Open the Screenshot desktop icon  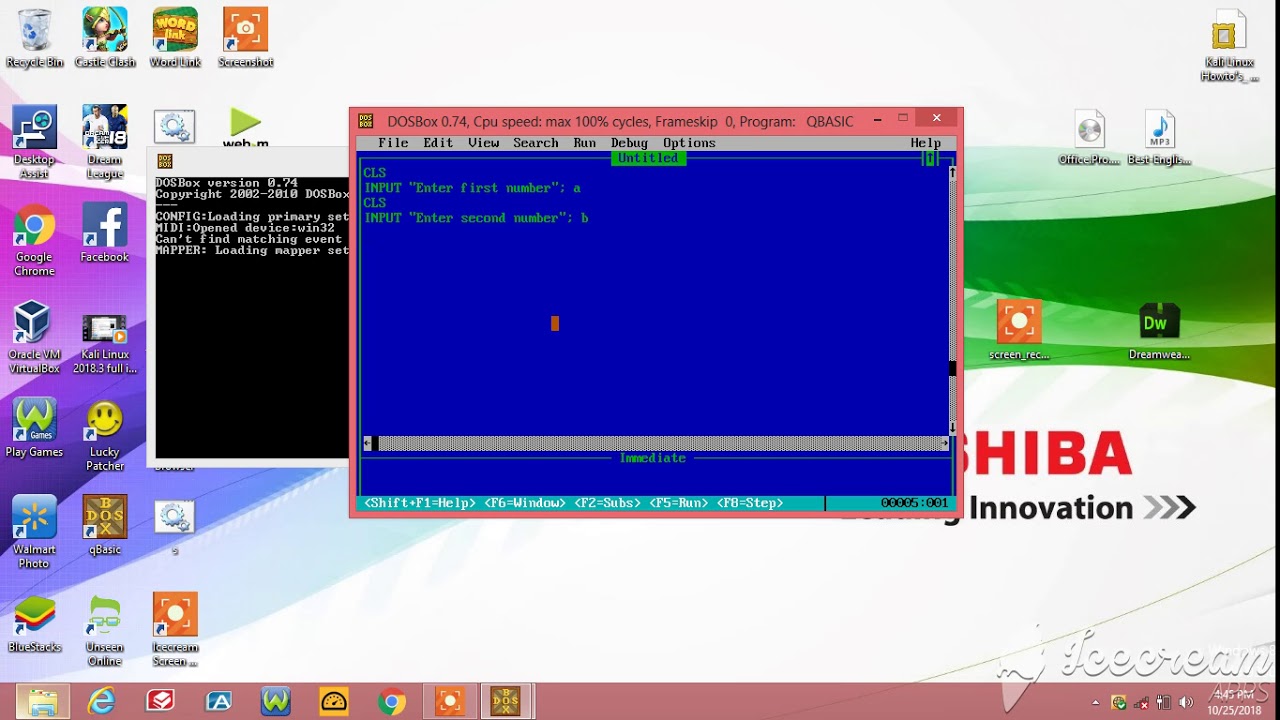point(245,39)
